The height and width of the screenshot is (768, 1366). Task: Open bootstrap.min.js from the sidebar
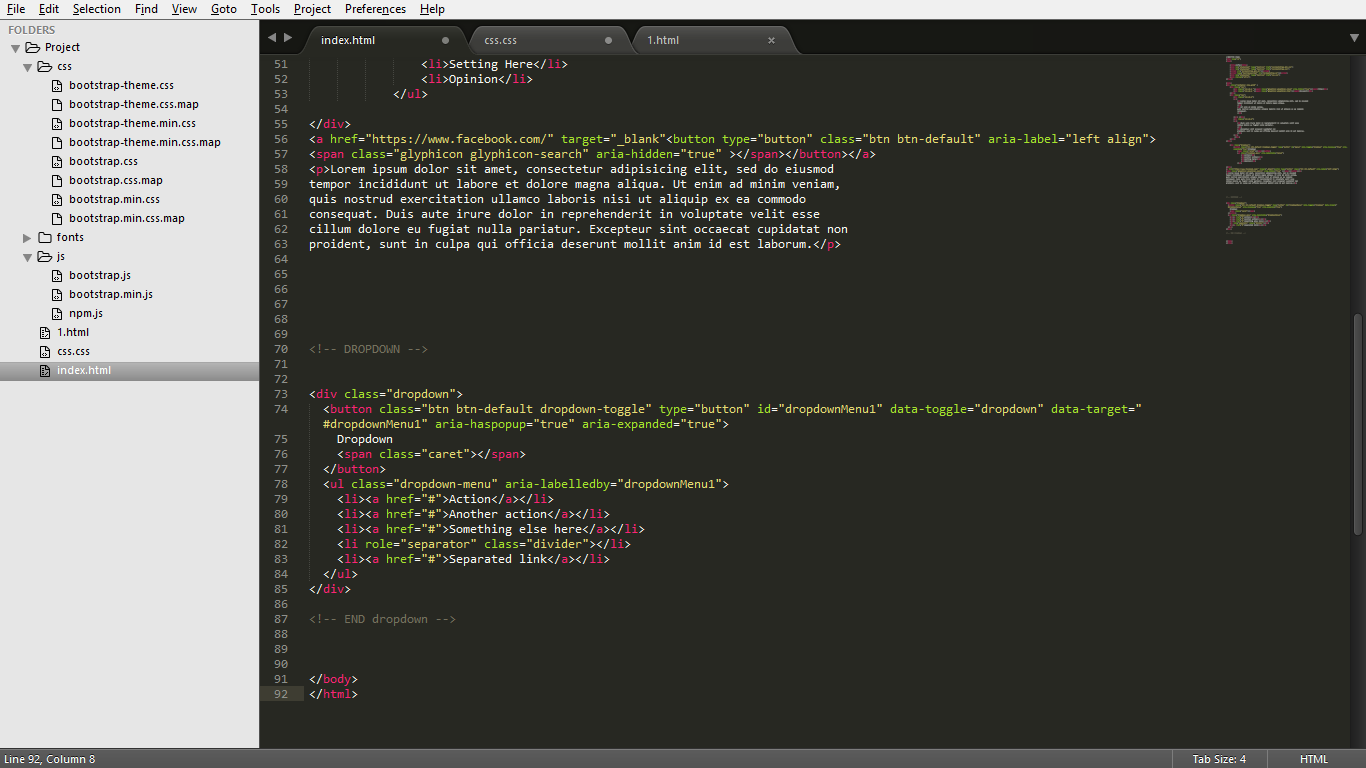pos(110,295)
